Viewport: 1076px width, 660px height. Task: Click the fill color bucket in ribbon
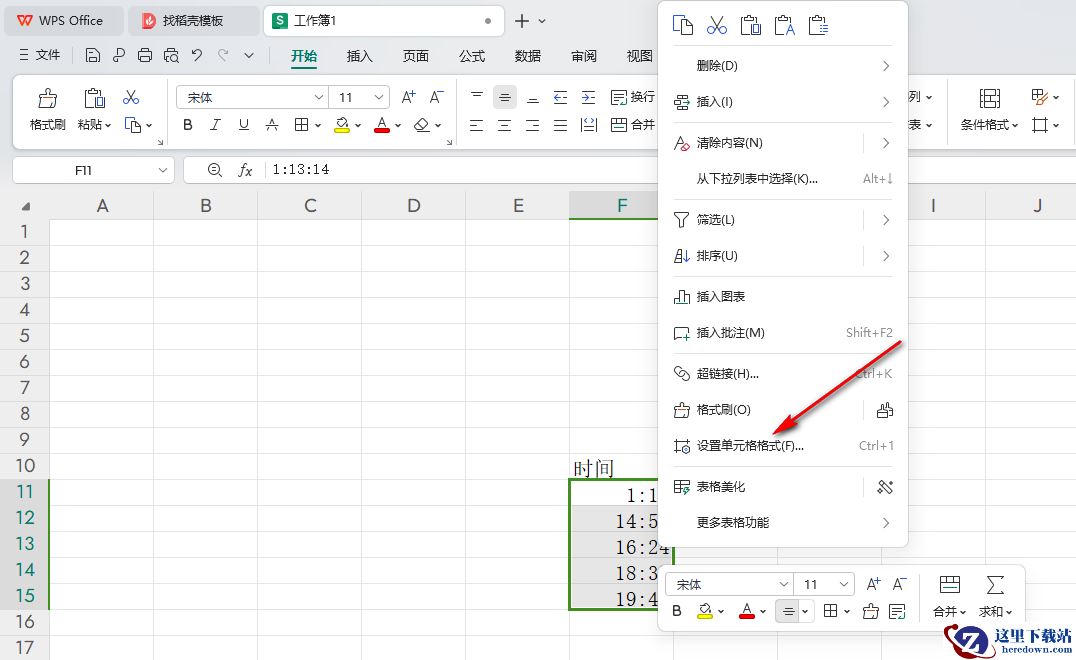[342, 125]
